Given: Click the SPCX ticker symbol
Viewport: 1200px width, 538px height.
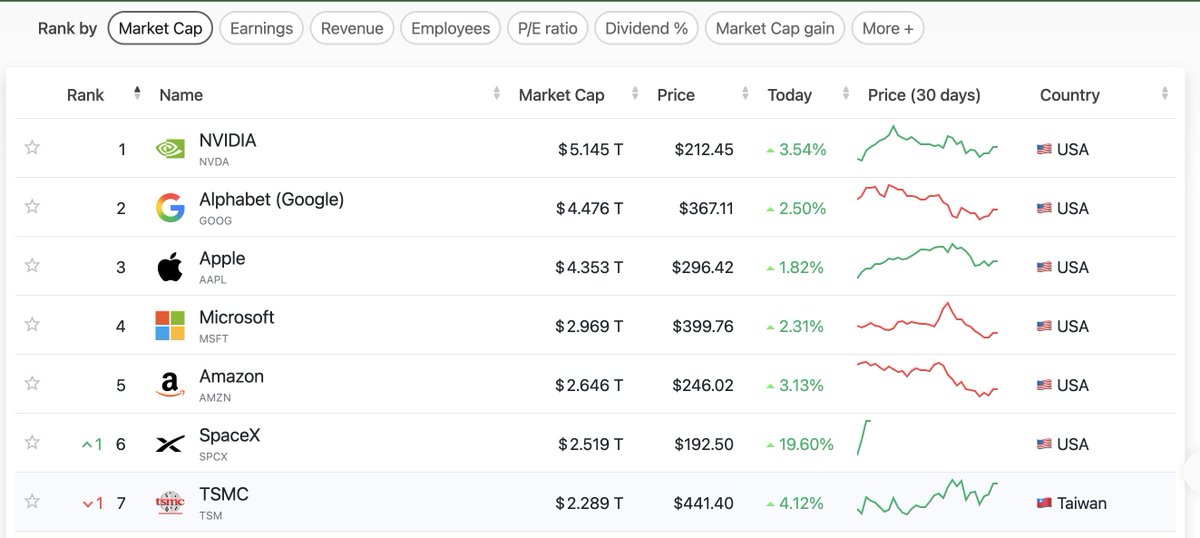Looking at the screenshot, I should [215, 457].
